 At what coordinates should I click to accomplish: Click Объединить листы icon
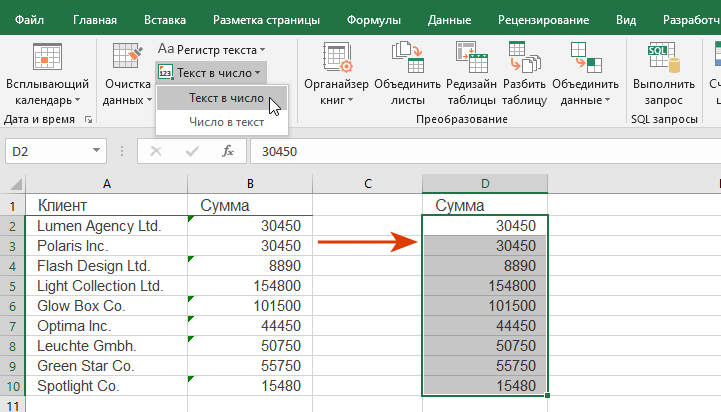pos(407,57)
